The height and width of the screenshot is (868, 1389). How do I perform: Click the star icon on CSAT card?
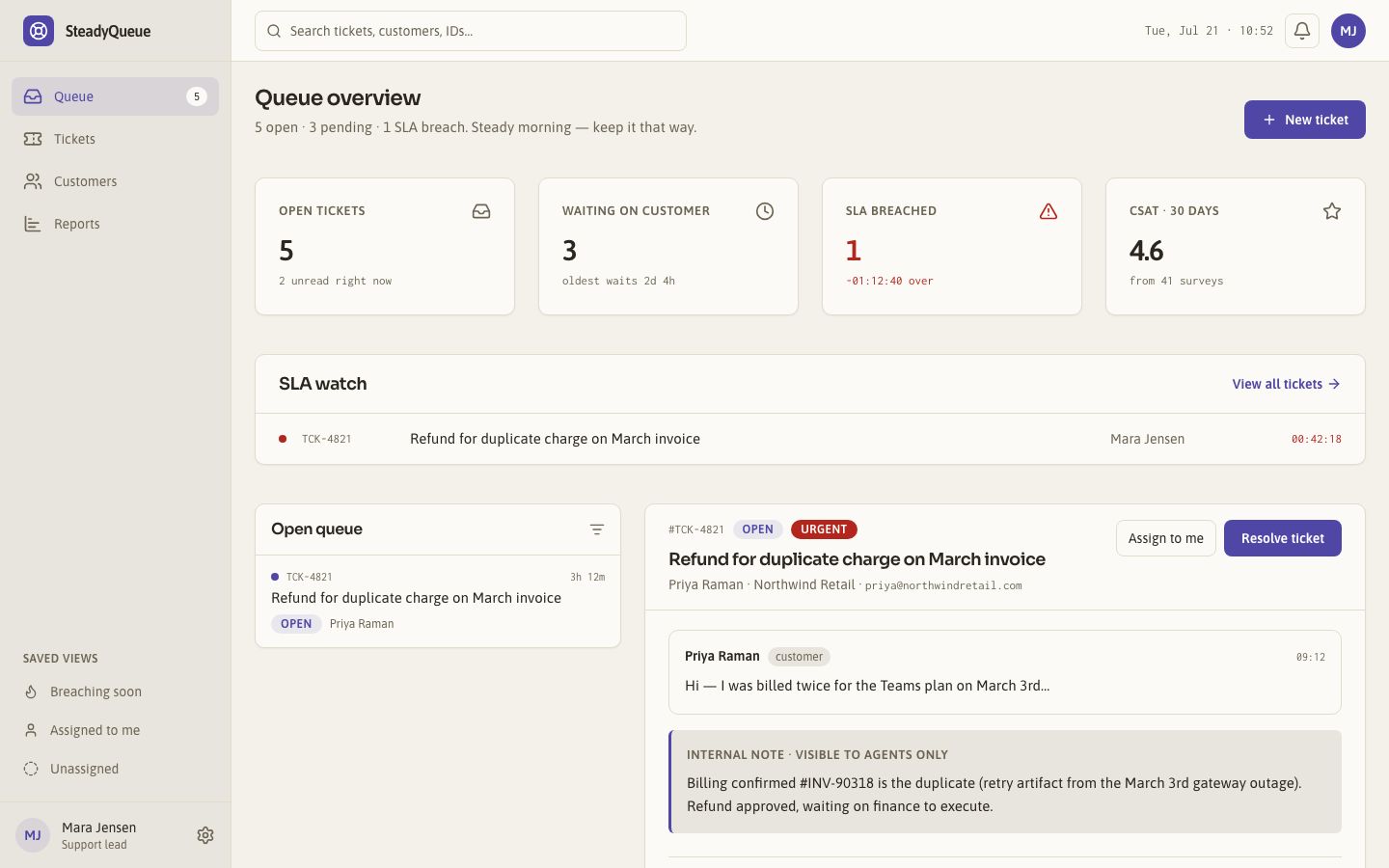coord(1332,211)
